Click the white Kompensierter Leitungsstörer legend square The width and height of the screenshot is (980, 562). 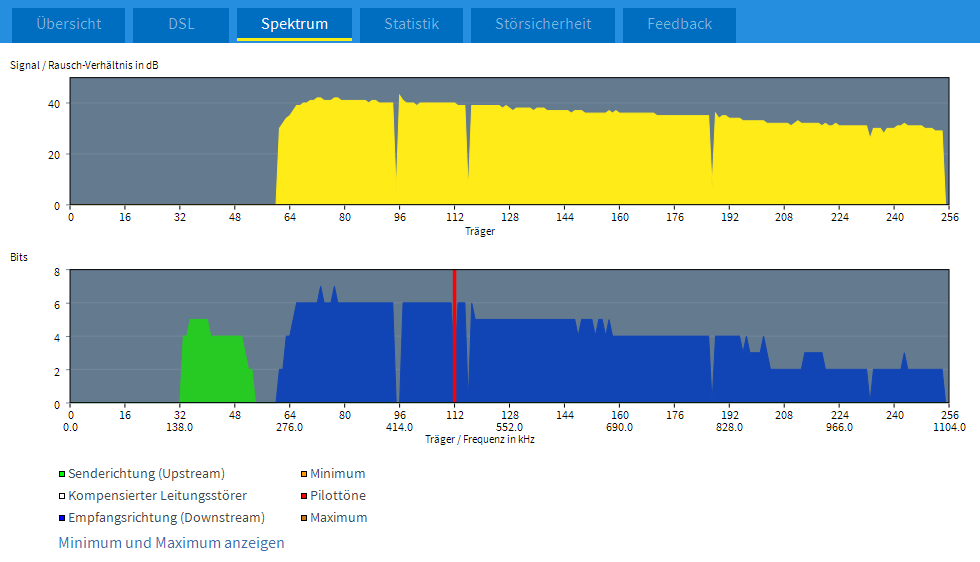pos(62,497)
